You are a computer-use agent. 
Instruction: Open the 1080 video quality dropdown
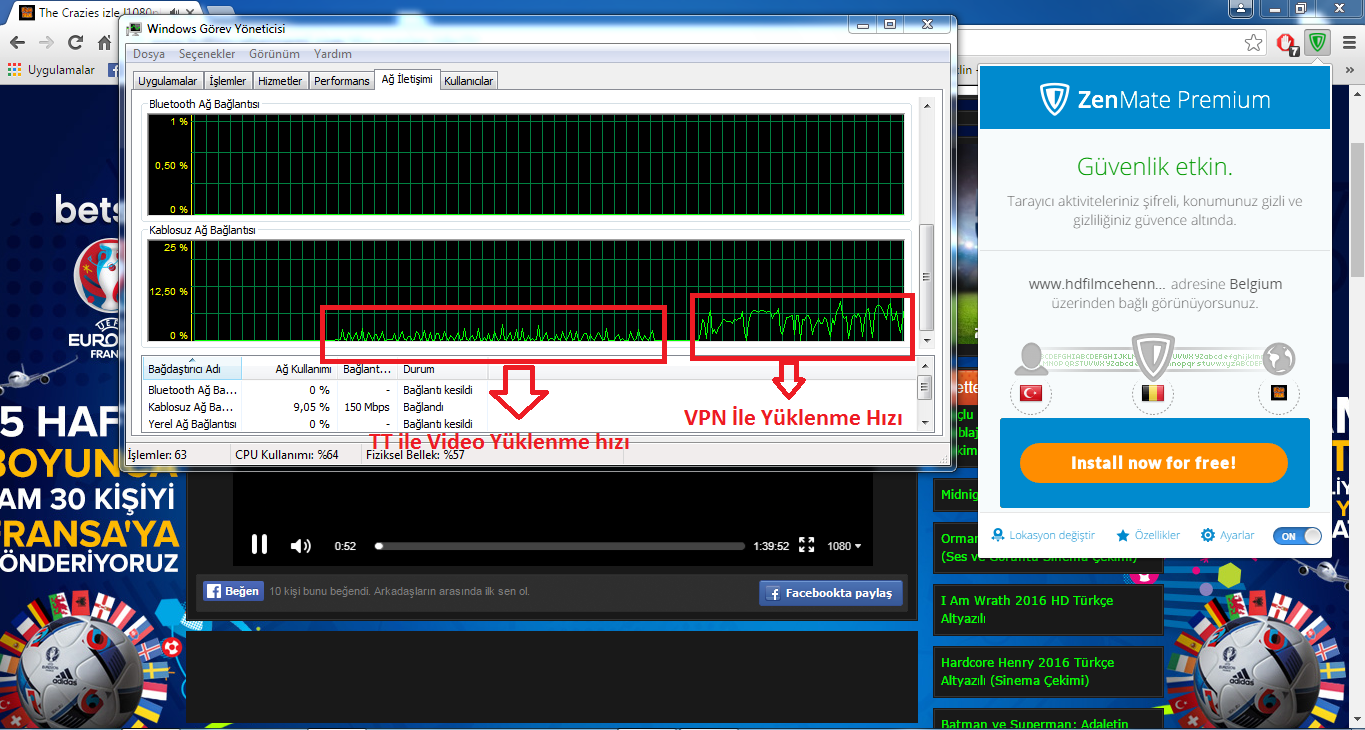point(843,546)
